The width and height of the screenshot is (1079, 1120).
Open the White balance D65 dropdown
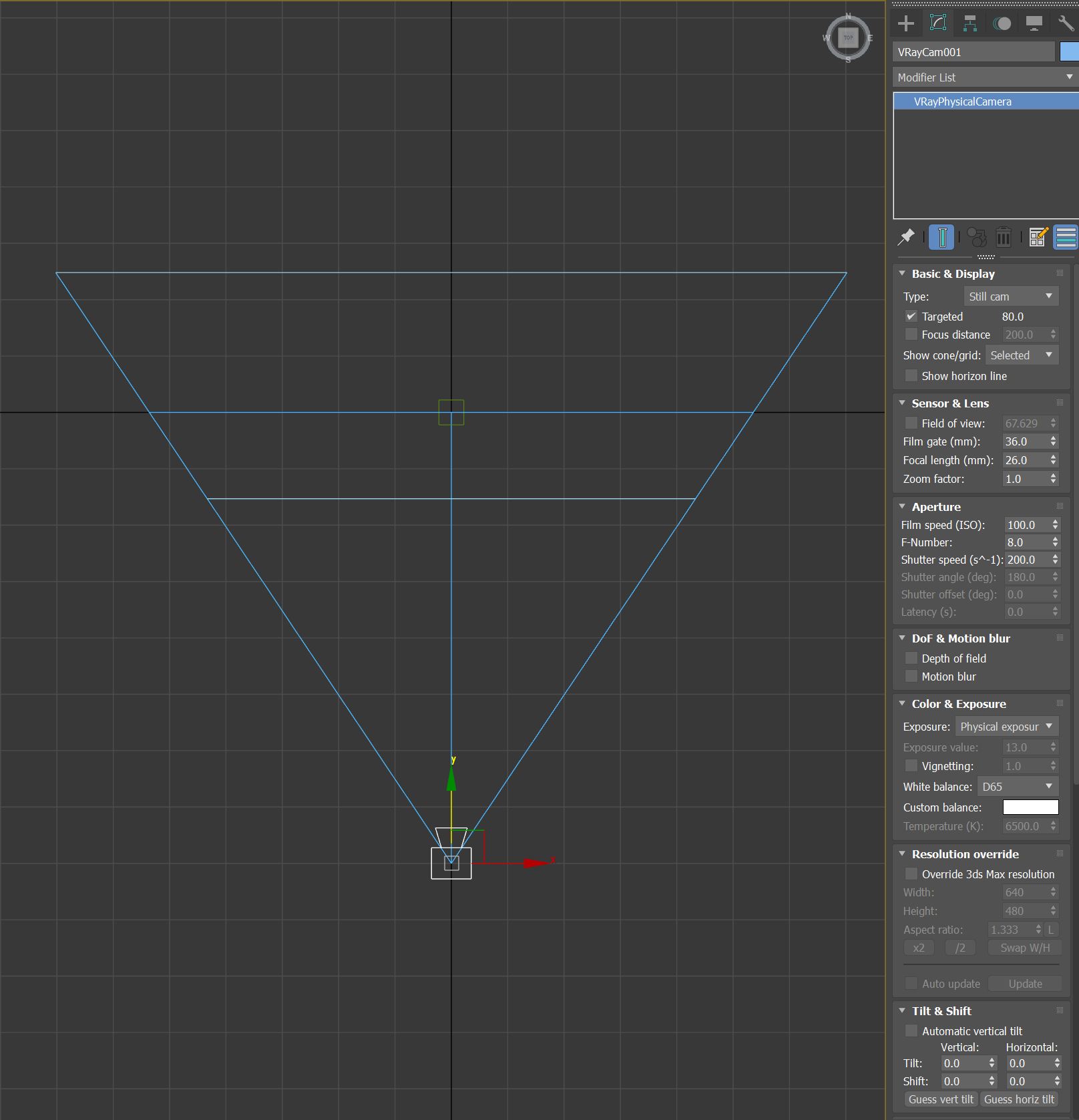[1018, 787]
